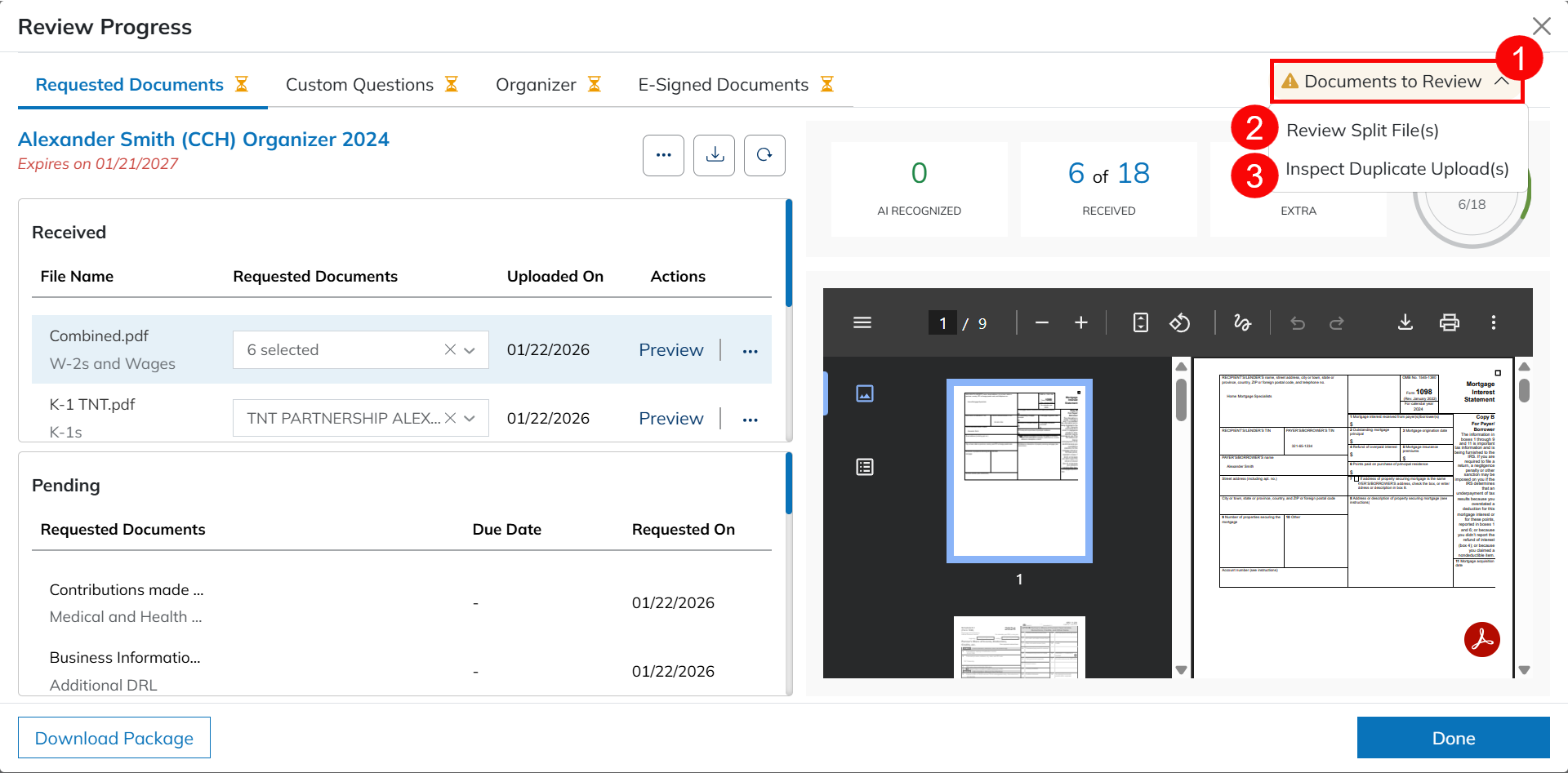Zoom in on the PDF document
This screenshot has height=773, width=1568.
(x=1080, y=323)
